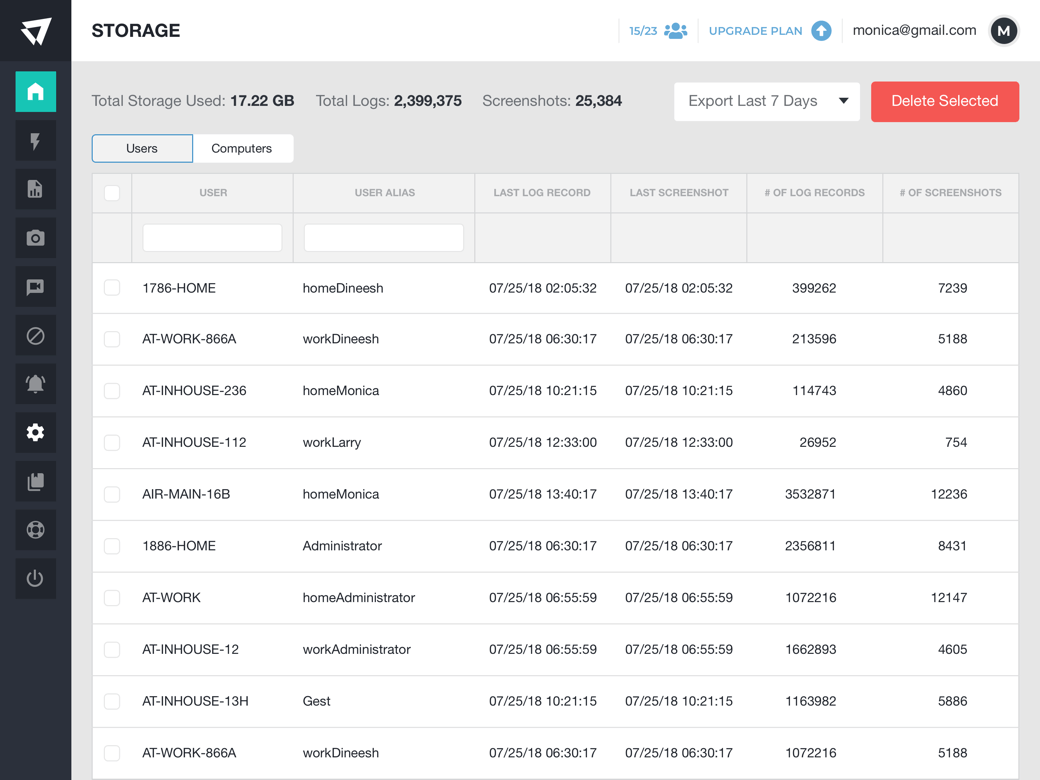Click the 1163982 log records value
1040x780 pixels.
(x=811, y=701)
